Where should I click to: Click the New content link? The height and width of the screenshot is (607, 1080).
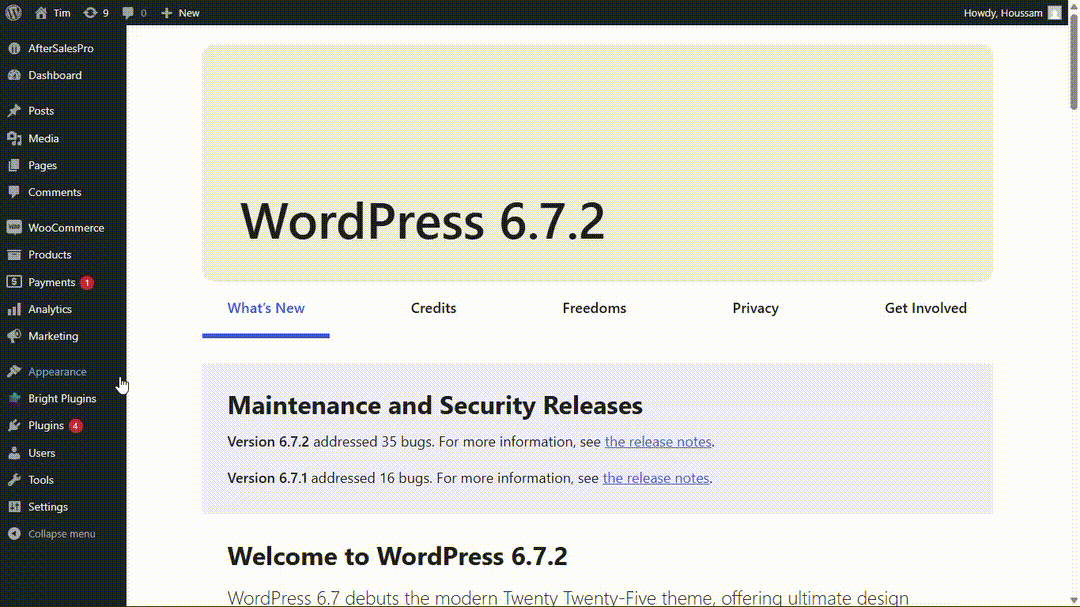tap(189, 13)
